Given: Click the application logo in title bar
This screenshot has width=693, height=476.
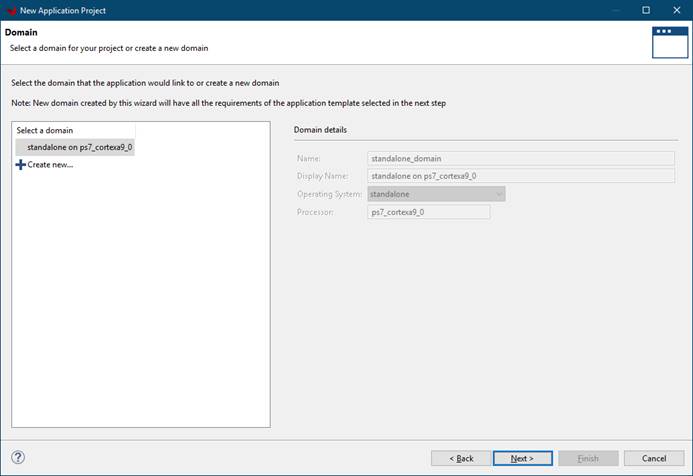Looking at the screenshot, I should coord(10,10).
